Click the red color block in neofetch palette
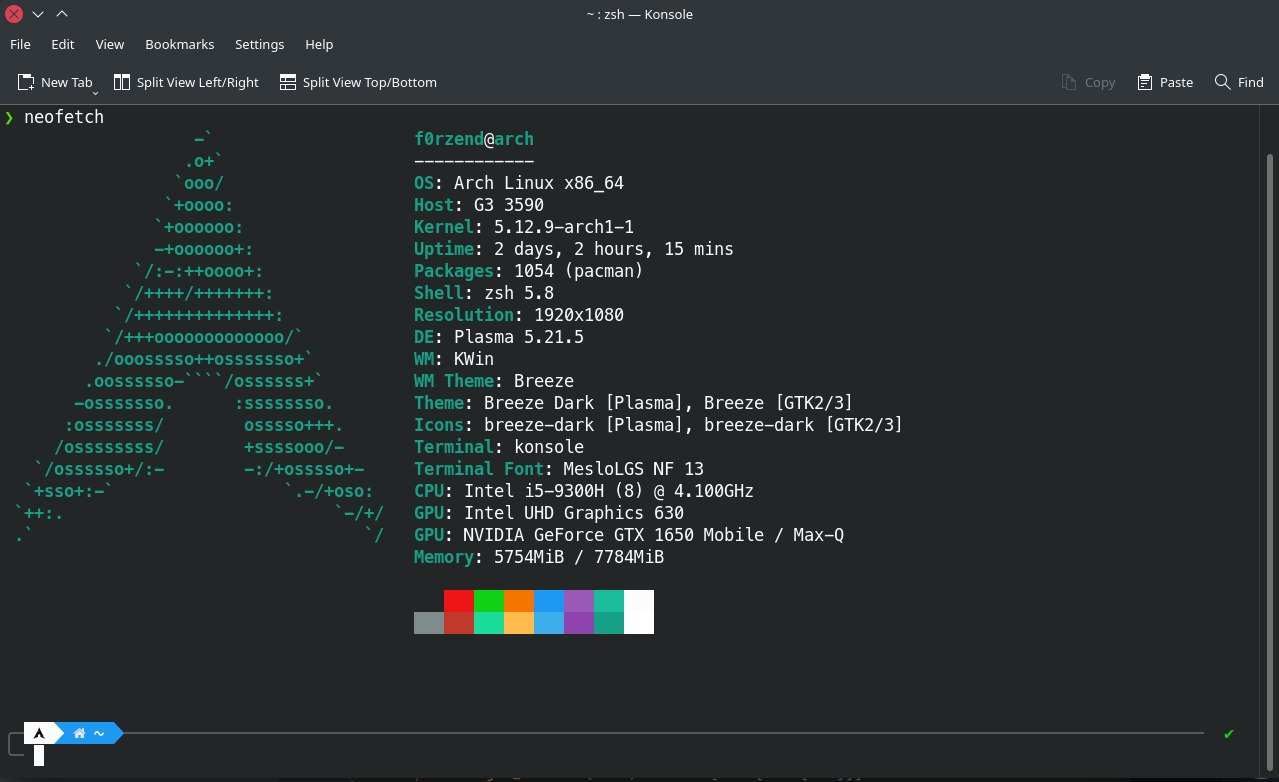The width and height of the screenshot is (1279, 782). click(x=459, y=601)
